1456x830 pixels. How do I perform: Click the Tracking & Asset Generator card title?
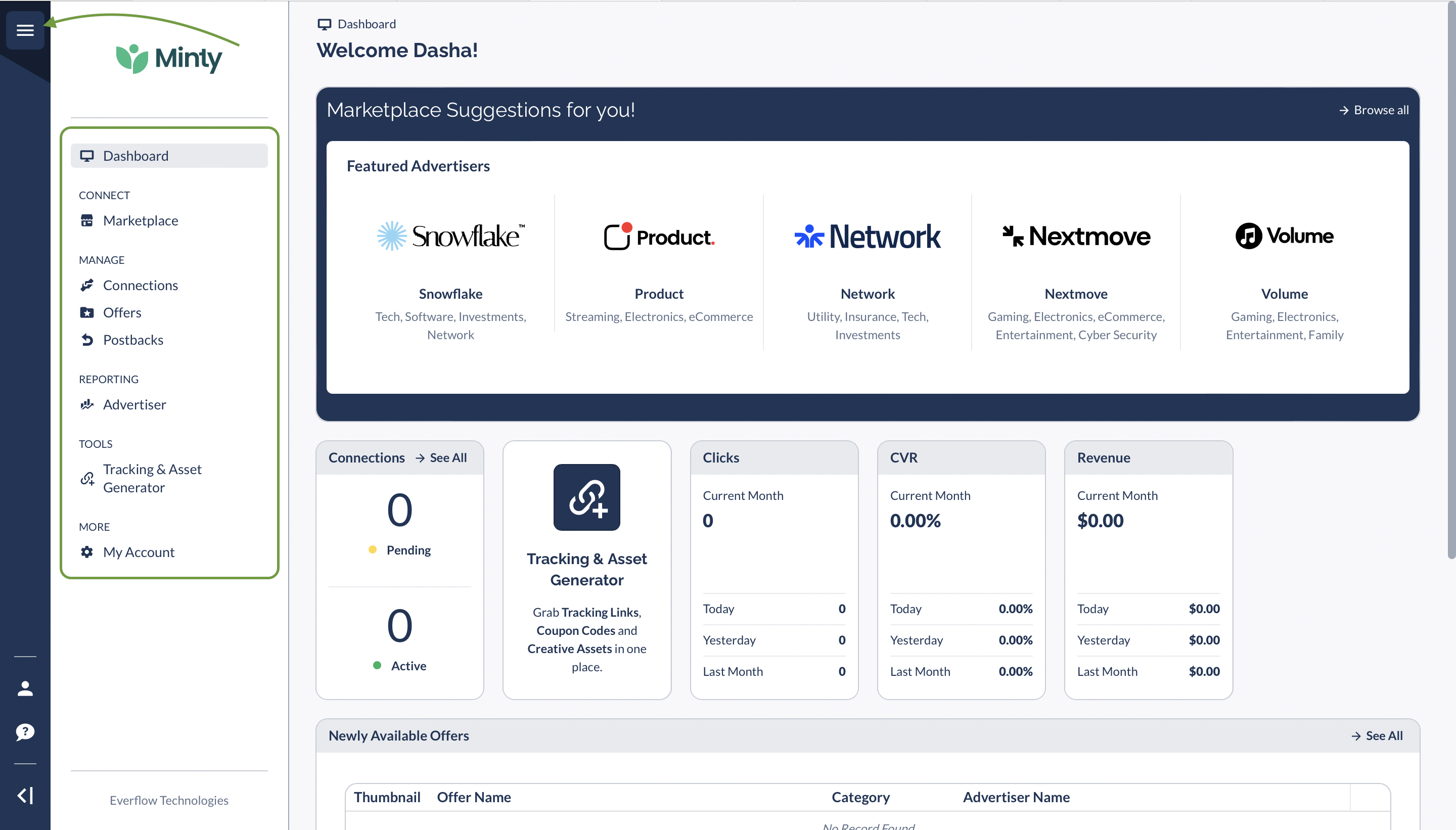[586, 569]
